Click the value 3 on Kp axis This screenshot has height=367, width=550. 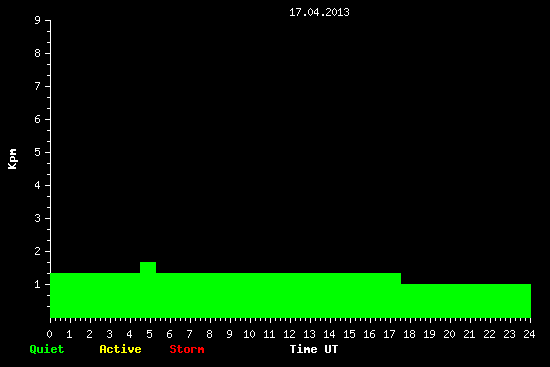(x=38, y=218)
